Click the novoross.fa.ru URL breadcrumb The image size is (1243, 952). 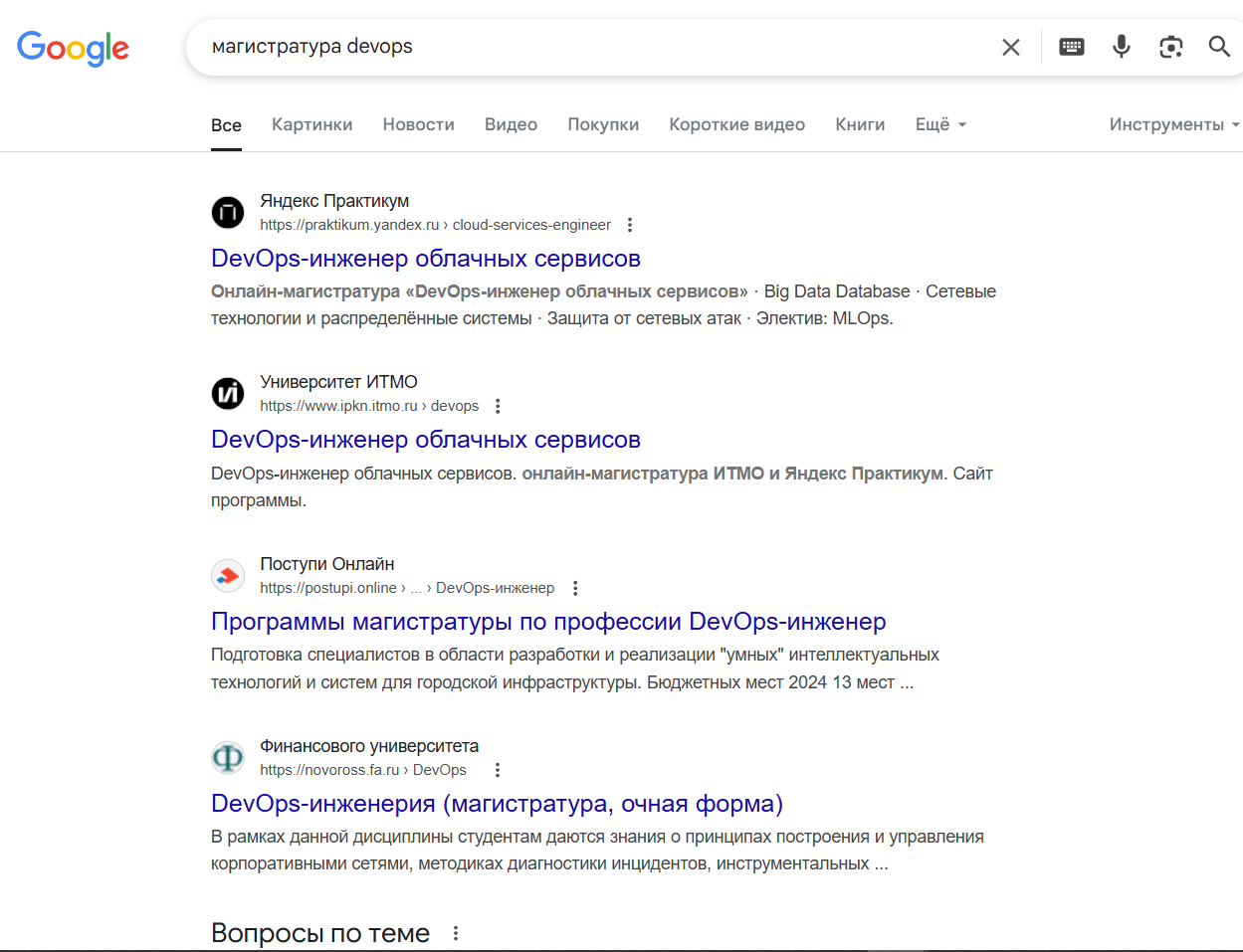(363, 770)
